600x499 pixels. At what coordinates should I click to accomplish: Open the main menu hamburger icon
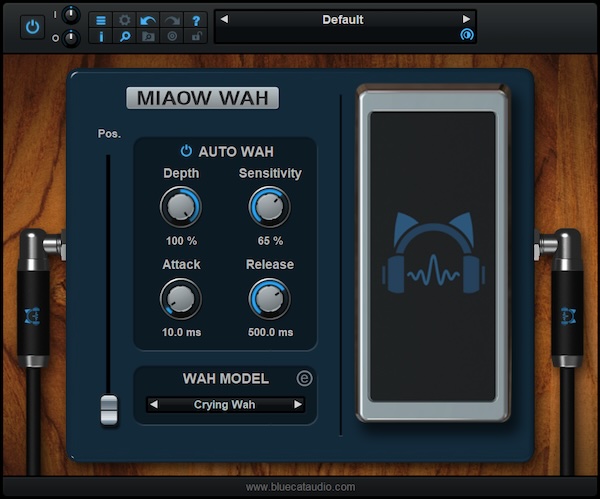click(101, 20)
